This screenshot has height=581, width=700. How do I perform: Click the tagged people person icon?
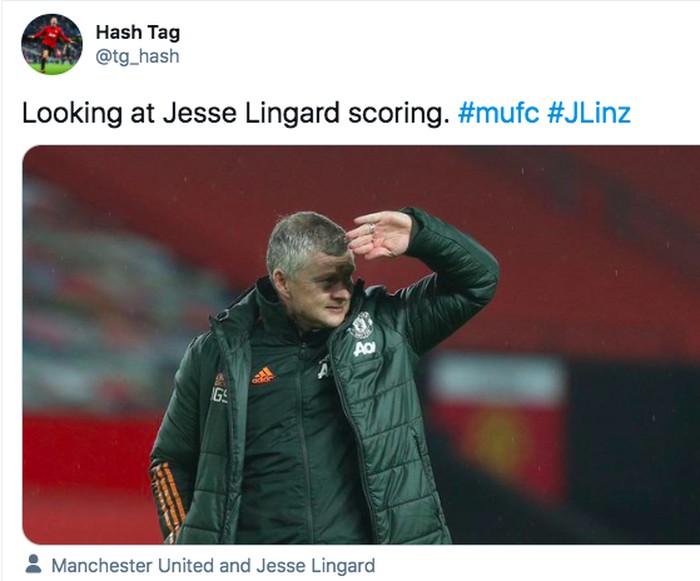click(33, 564)
